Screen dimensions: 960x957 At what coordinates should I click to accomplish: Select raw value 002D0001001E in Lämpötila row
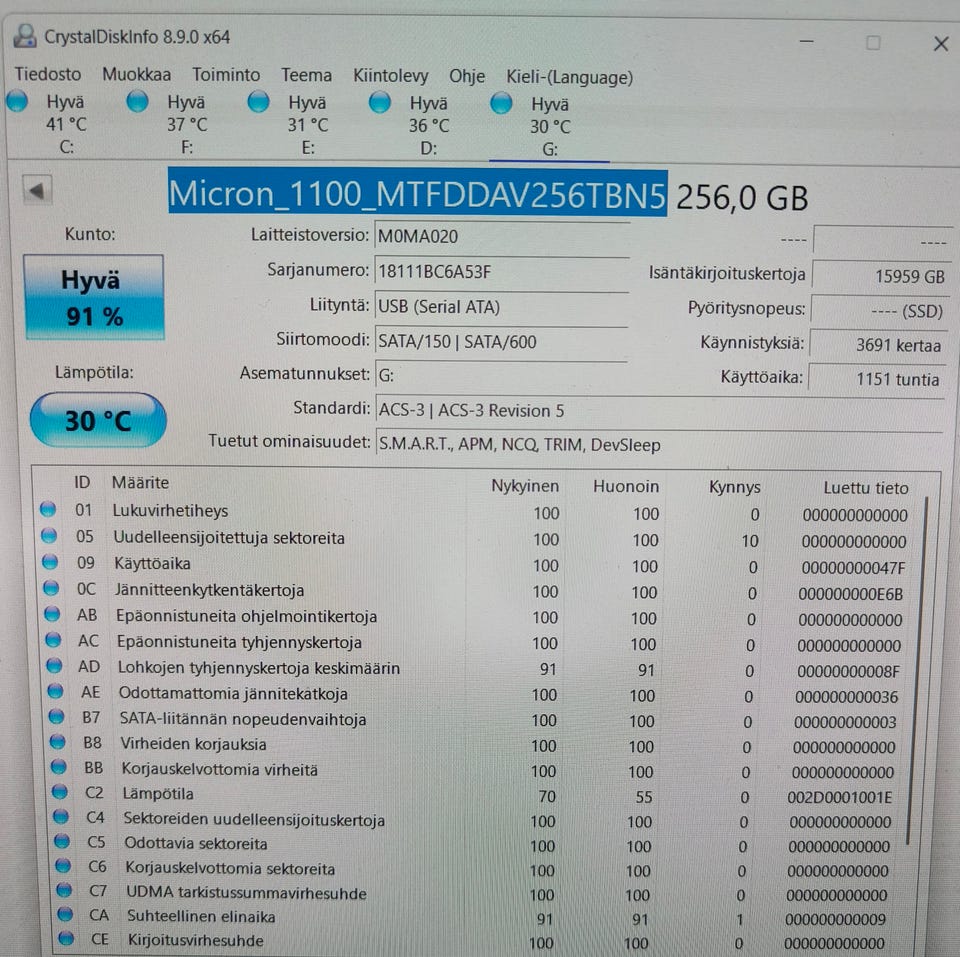(x=839, y=798)
